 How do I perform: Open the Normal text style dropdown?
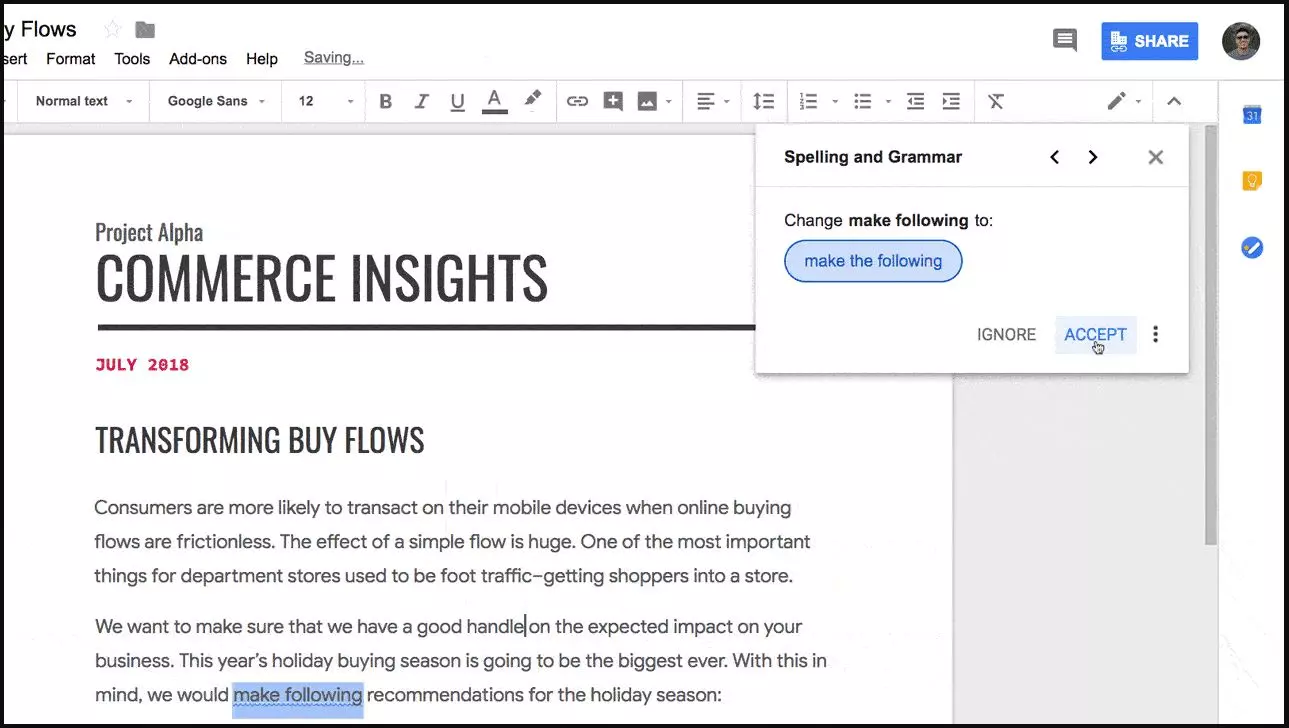(84, 101)
